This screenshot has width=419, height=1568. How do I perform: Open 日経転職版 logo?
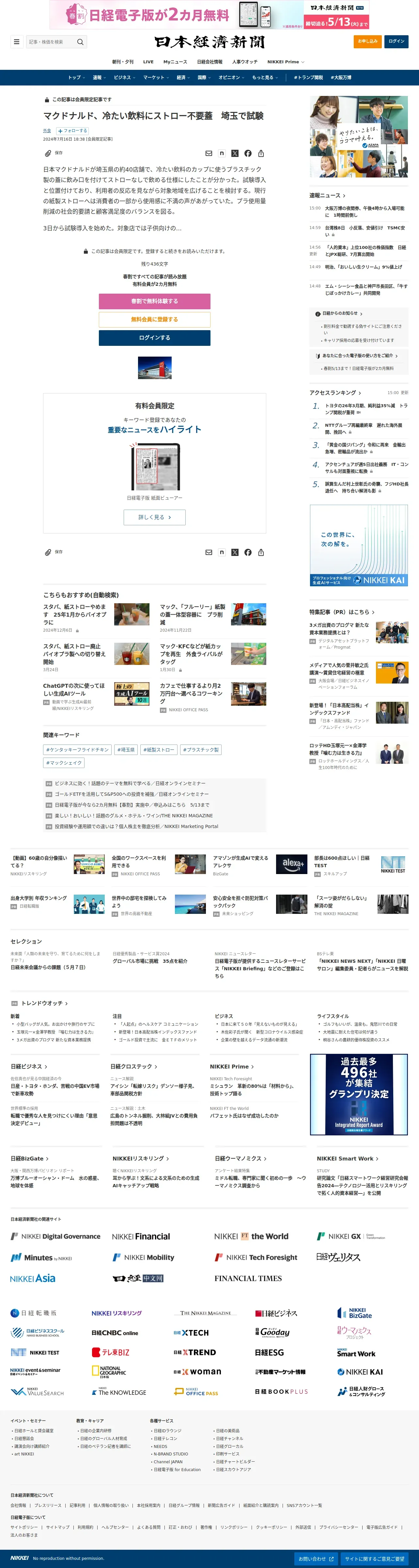(34, 1313)
